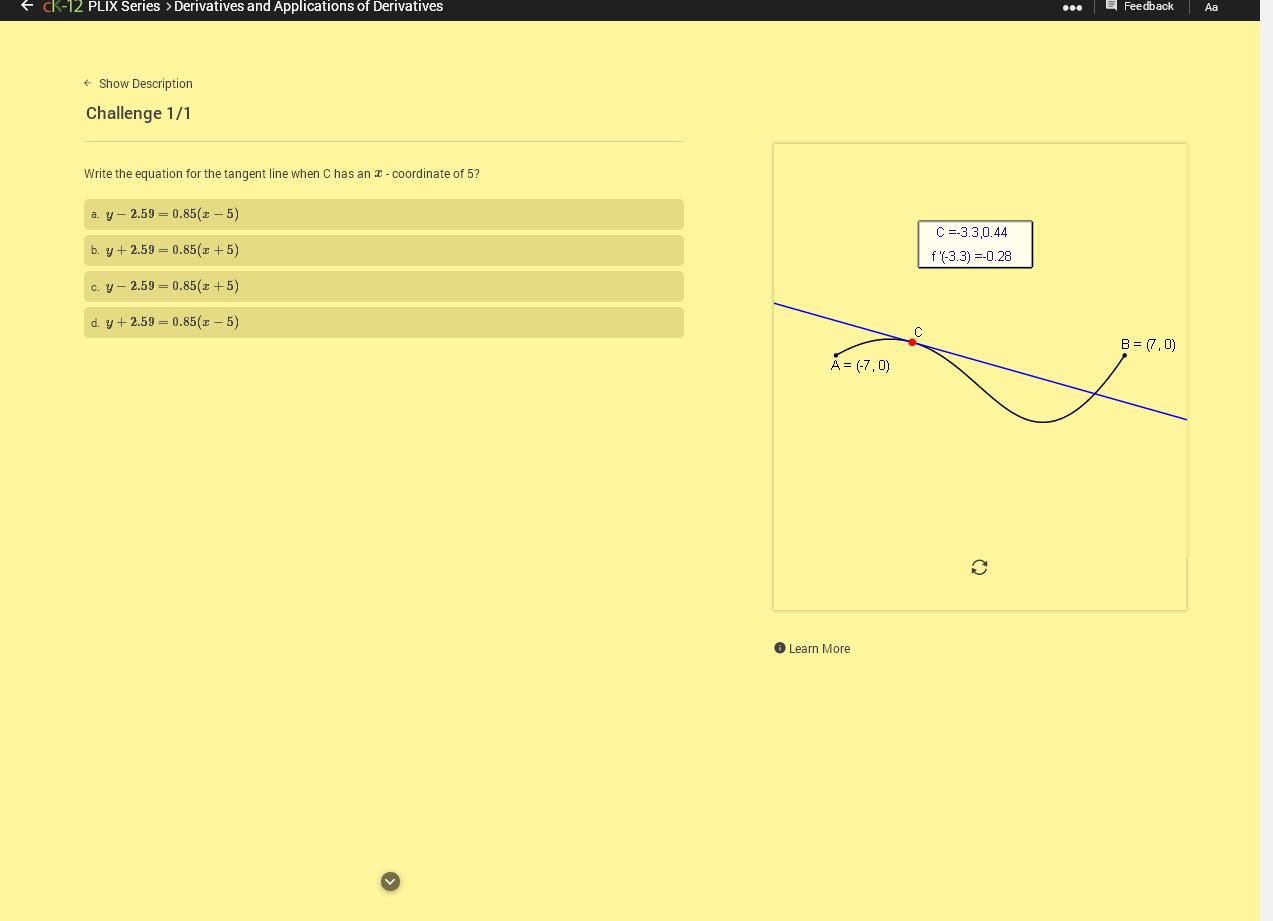
Task: Expand the bottom down-chevron button
Action: coord(391,881)
